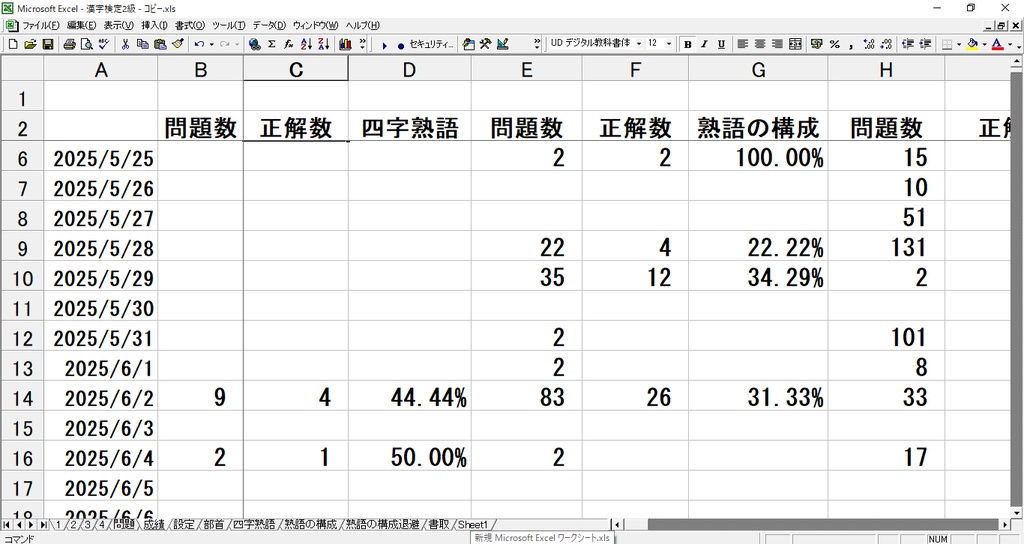Apply Currency style formatting
The height and width of the screenshot is (544, 1024).
tap(816, 44)
